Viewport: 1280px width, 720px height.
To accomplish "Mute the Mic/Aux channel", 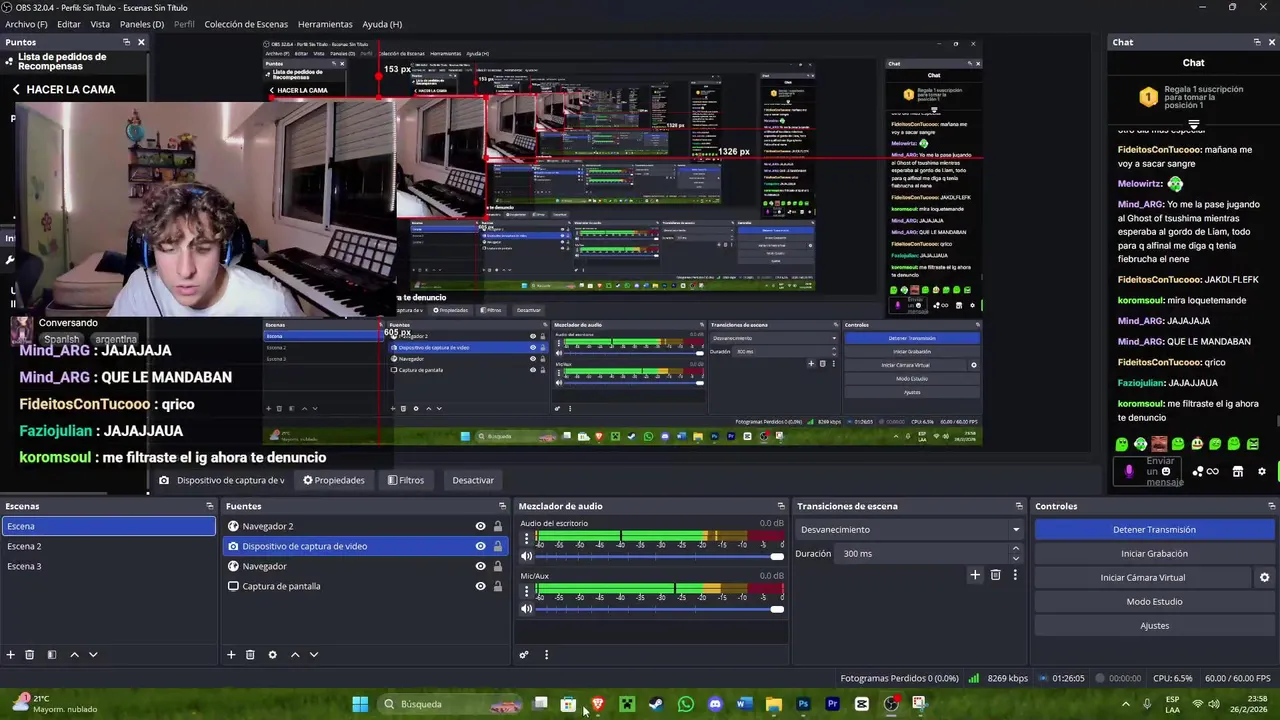I will pos(527,608).
